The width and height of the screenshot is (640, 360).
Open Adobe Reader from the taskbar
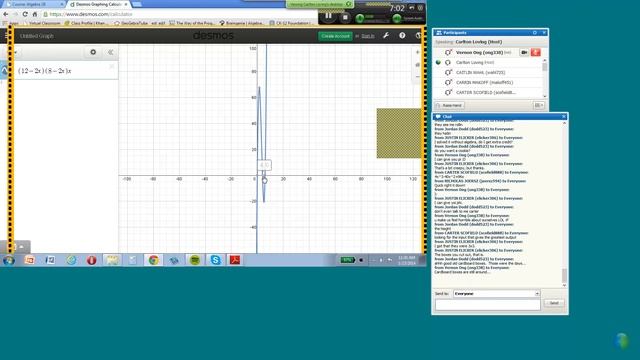[x=235, y=260]
